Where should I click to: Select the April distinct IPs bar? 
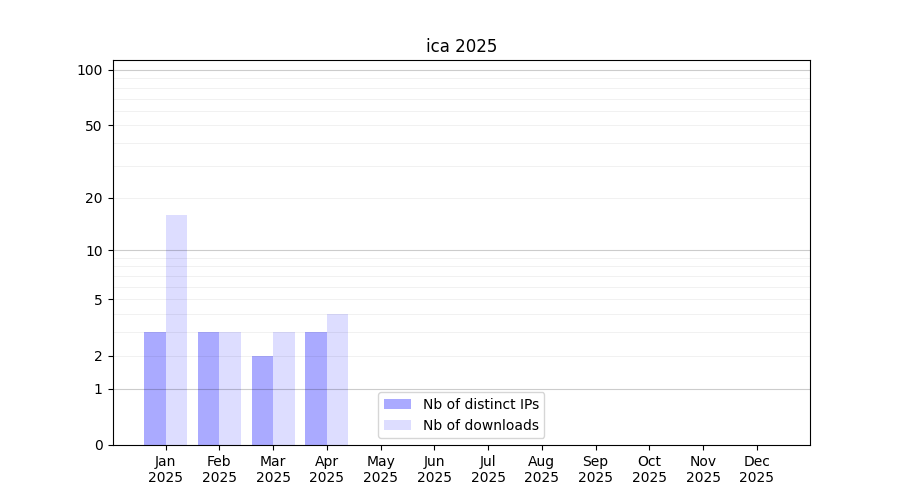(316, 388)
